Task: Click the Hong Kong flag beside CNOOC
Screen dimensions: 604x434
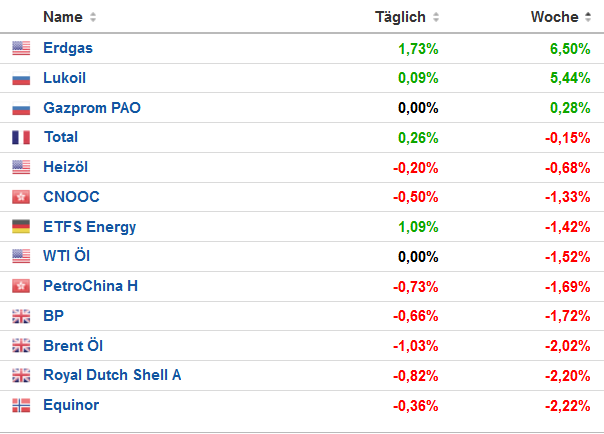Action: [x=21, y=197]
